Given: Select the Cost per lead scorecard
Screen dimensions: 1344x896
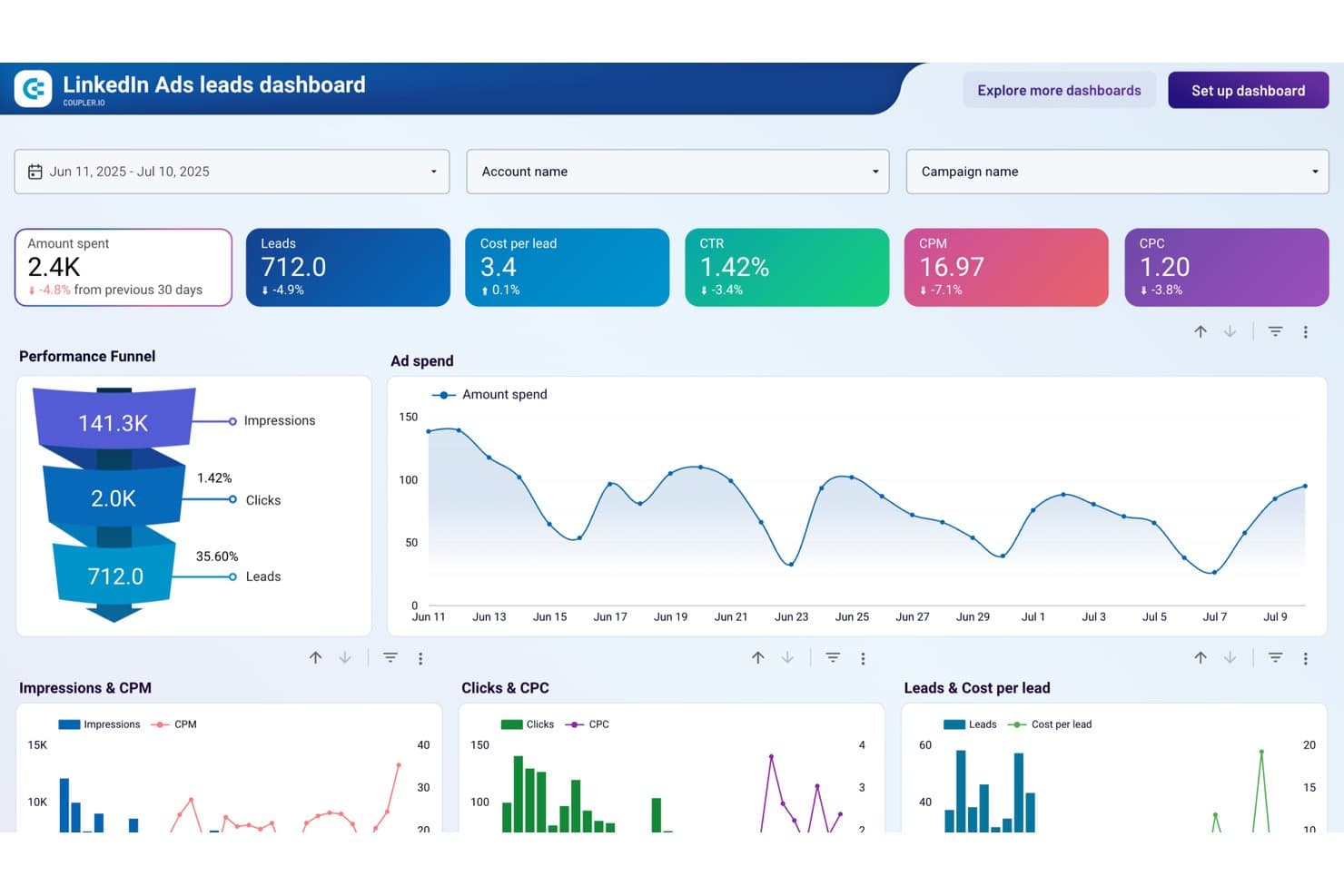Looking at the screenshot, I should point(568,267).
